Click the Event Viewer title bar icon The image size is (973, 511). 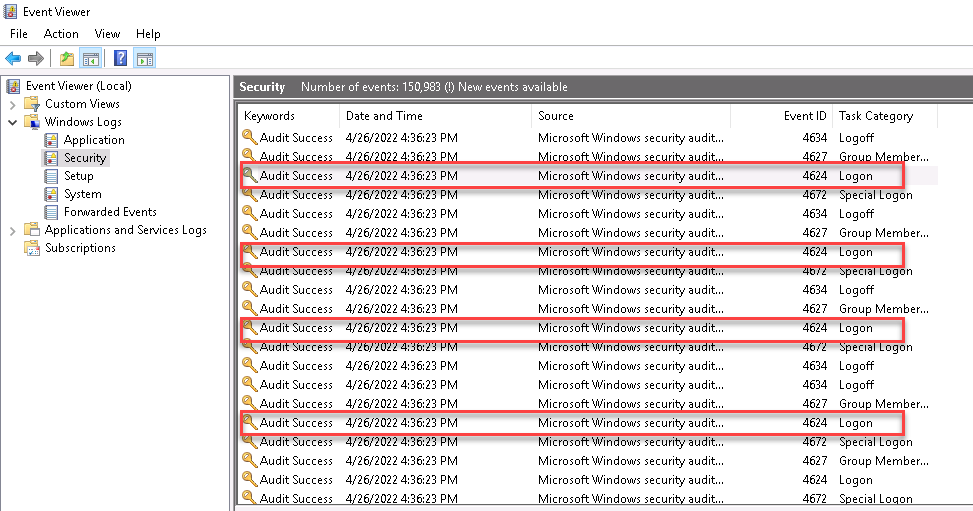click(x=11, y=12)
